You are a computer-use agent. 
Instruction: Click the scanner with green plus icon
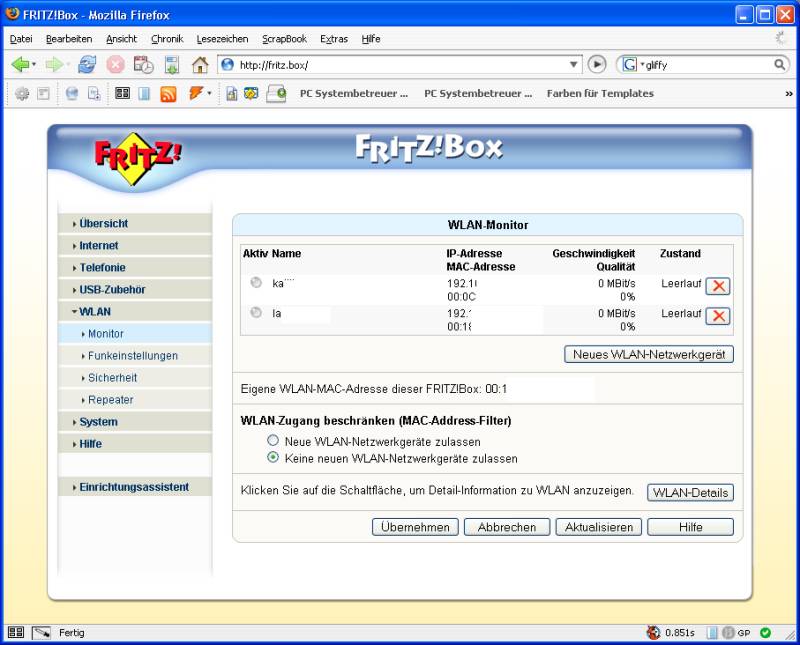276,94
